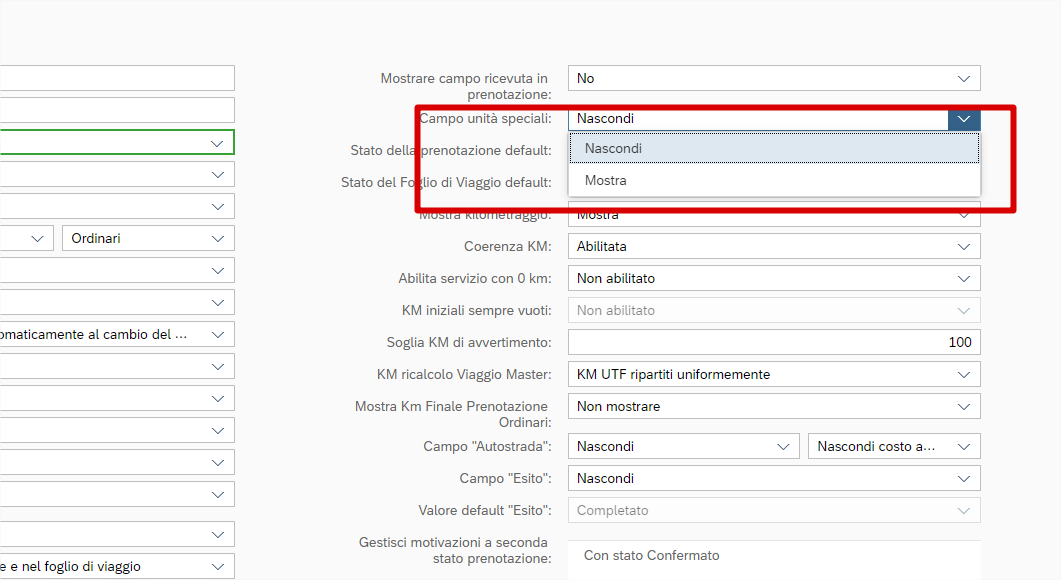
Task: Click the Campo unità speciali input text
Action: point(757,119)
